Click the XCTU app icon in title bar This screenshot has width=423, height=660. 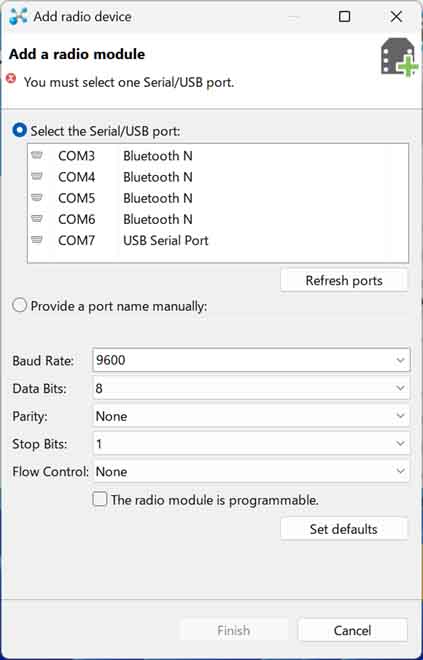point(18,17)
